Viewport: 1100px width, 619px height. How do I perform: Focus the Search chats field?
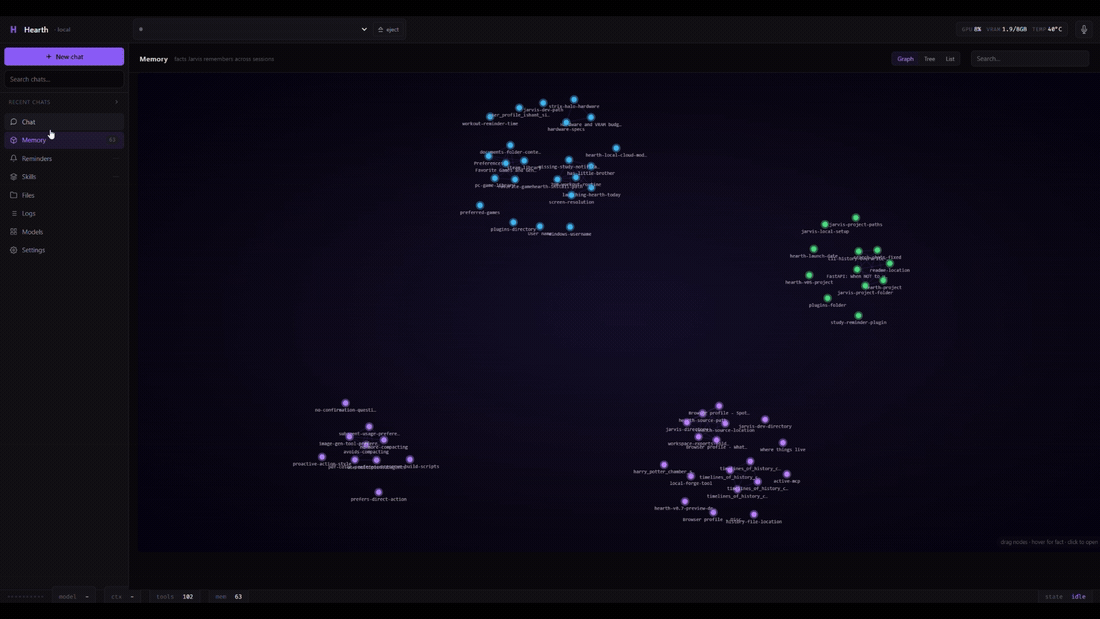click(x=64, y=79)
